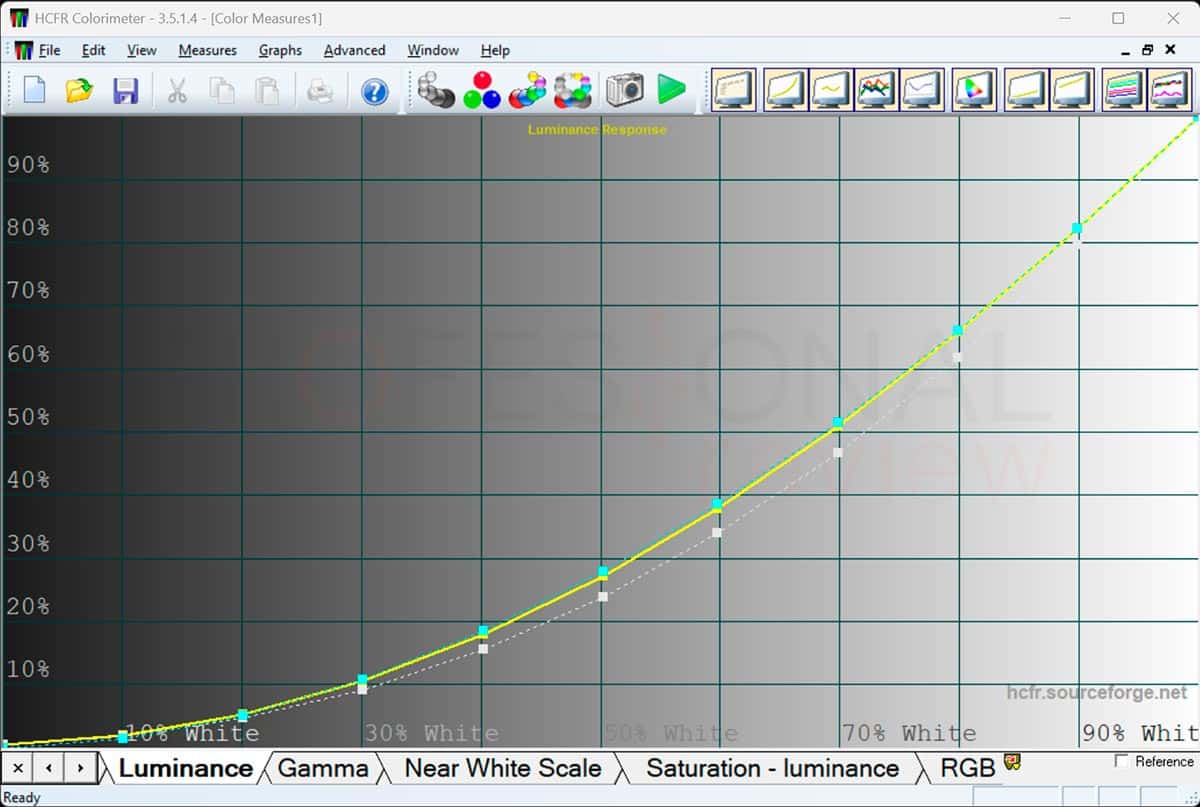Viewport: 1200px width, 807px height.
Task: Show the color temperature graph toolbar icon
Action: (921, 90)
